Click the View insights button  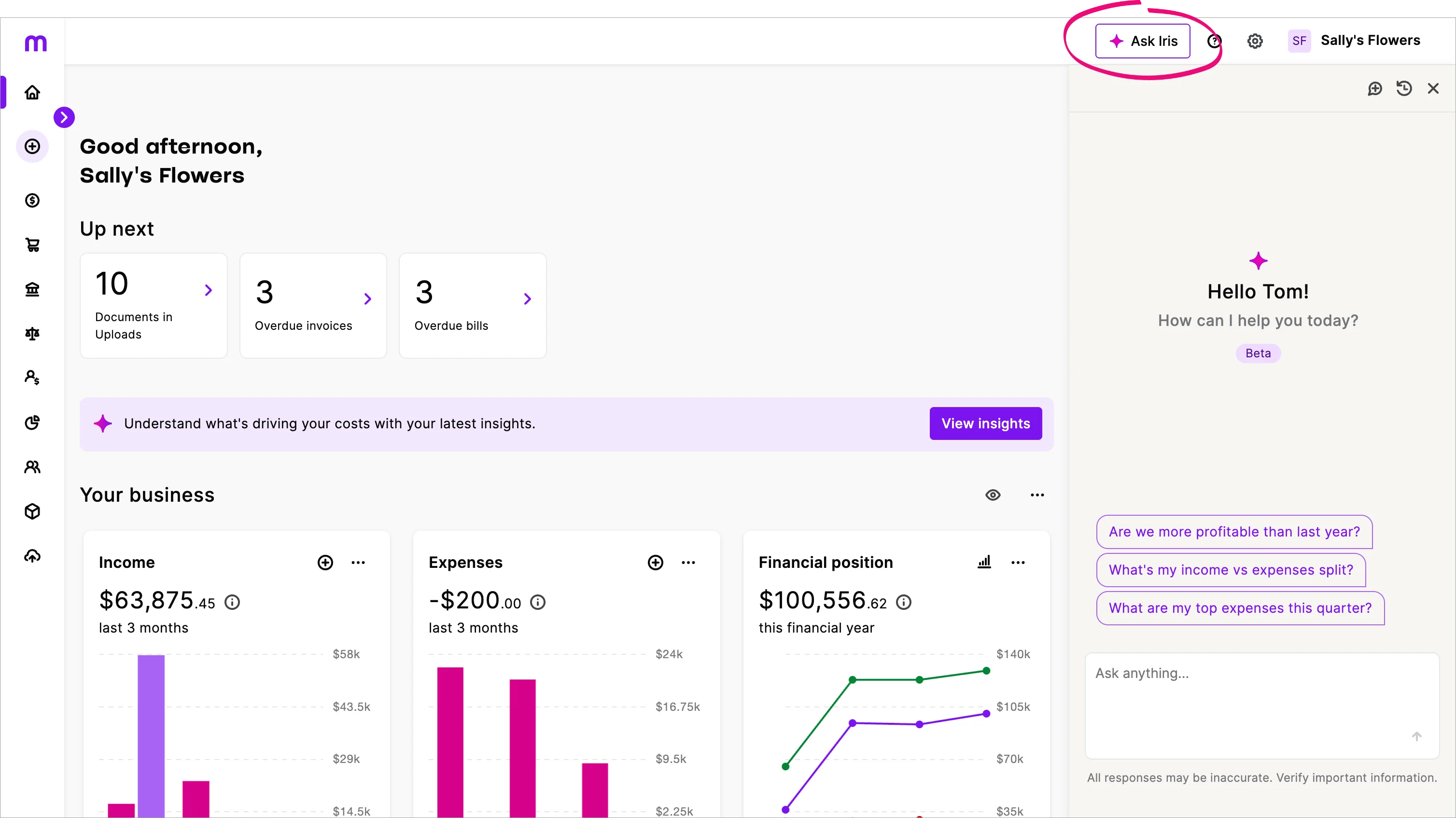[986, 423]
